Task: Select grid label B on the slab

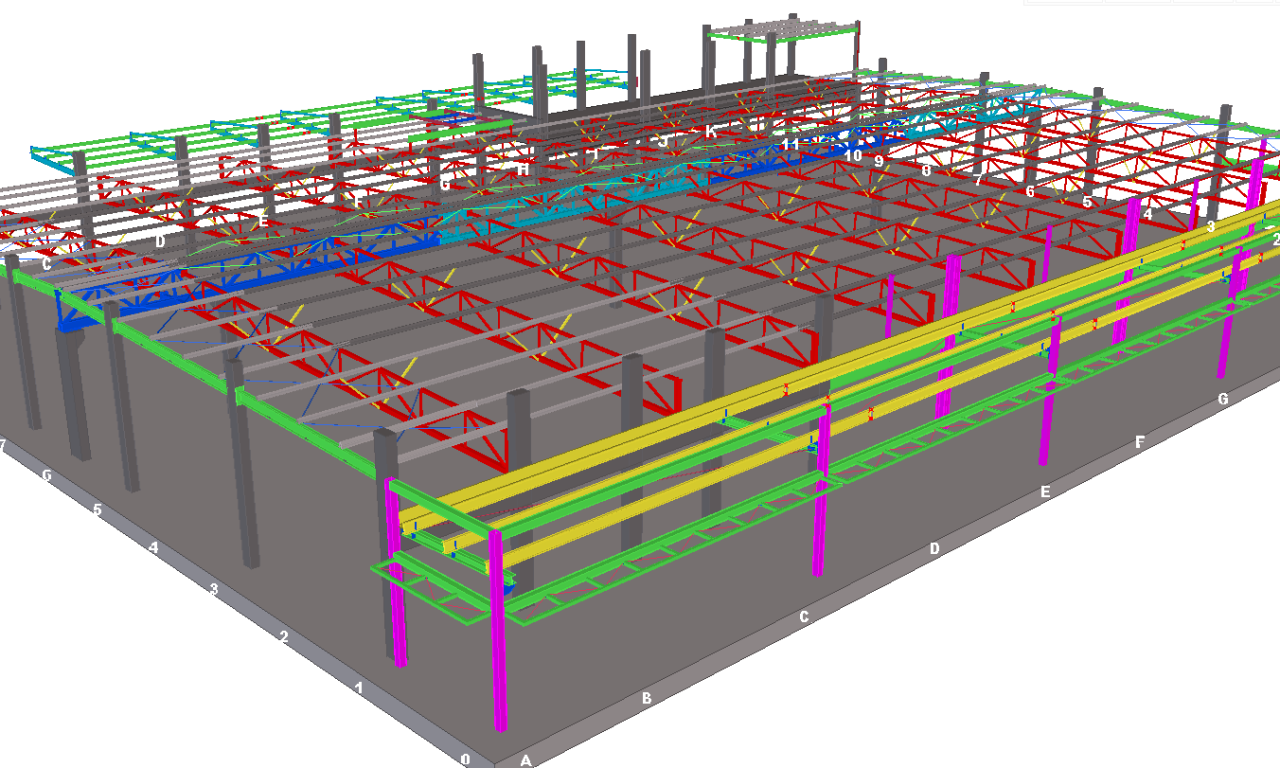Action: [646, 699]
